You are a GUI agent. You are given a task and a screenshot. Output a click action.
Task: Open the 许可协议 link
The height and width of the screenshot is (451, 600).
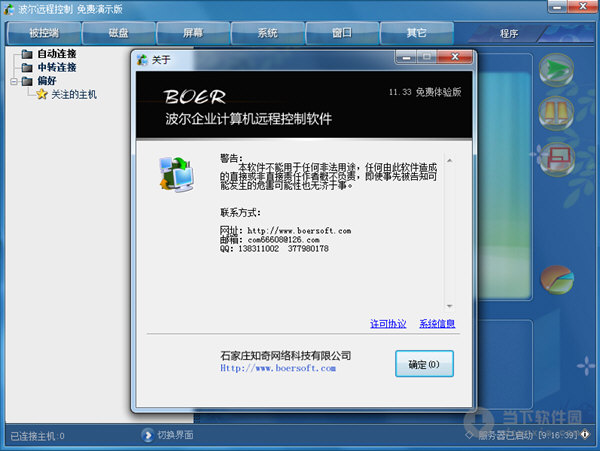pos(388,324)
